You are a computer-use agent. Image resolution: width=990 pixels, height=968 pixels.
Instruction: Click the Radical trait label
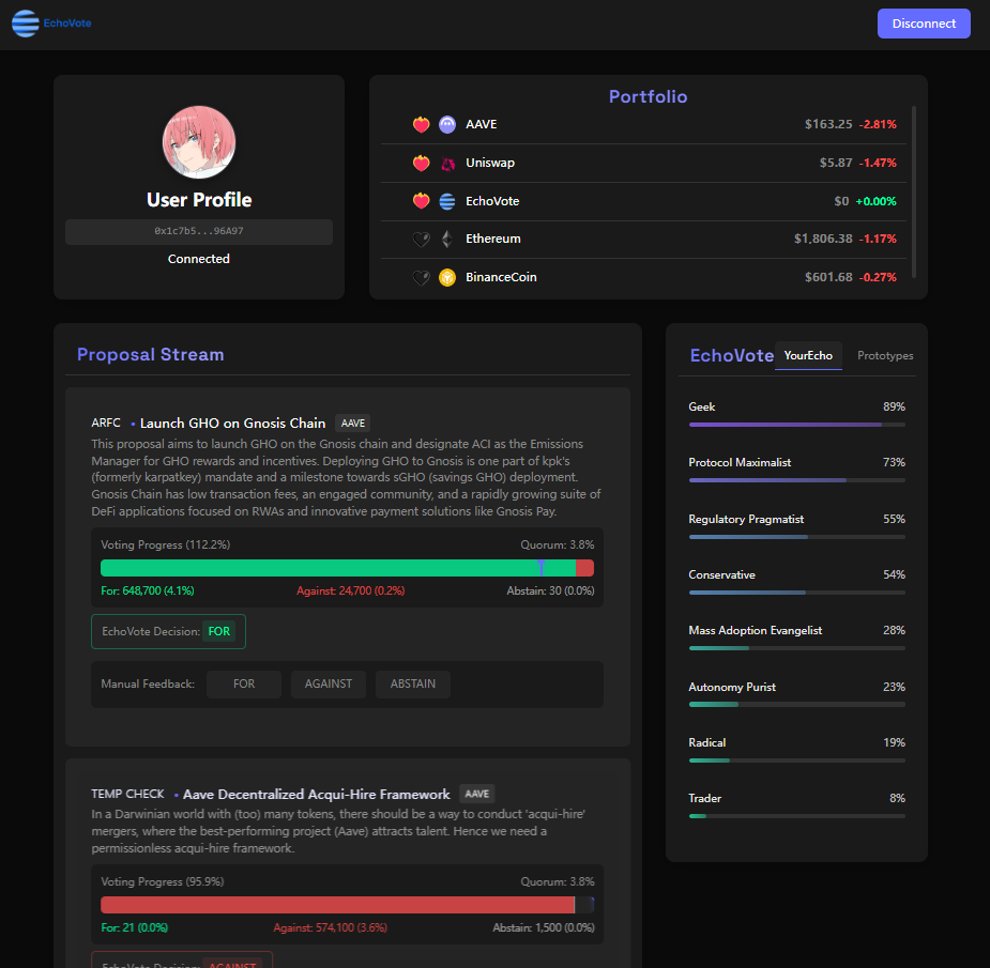(707, 743)
